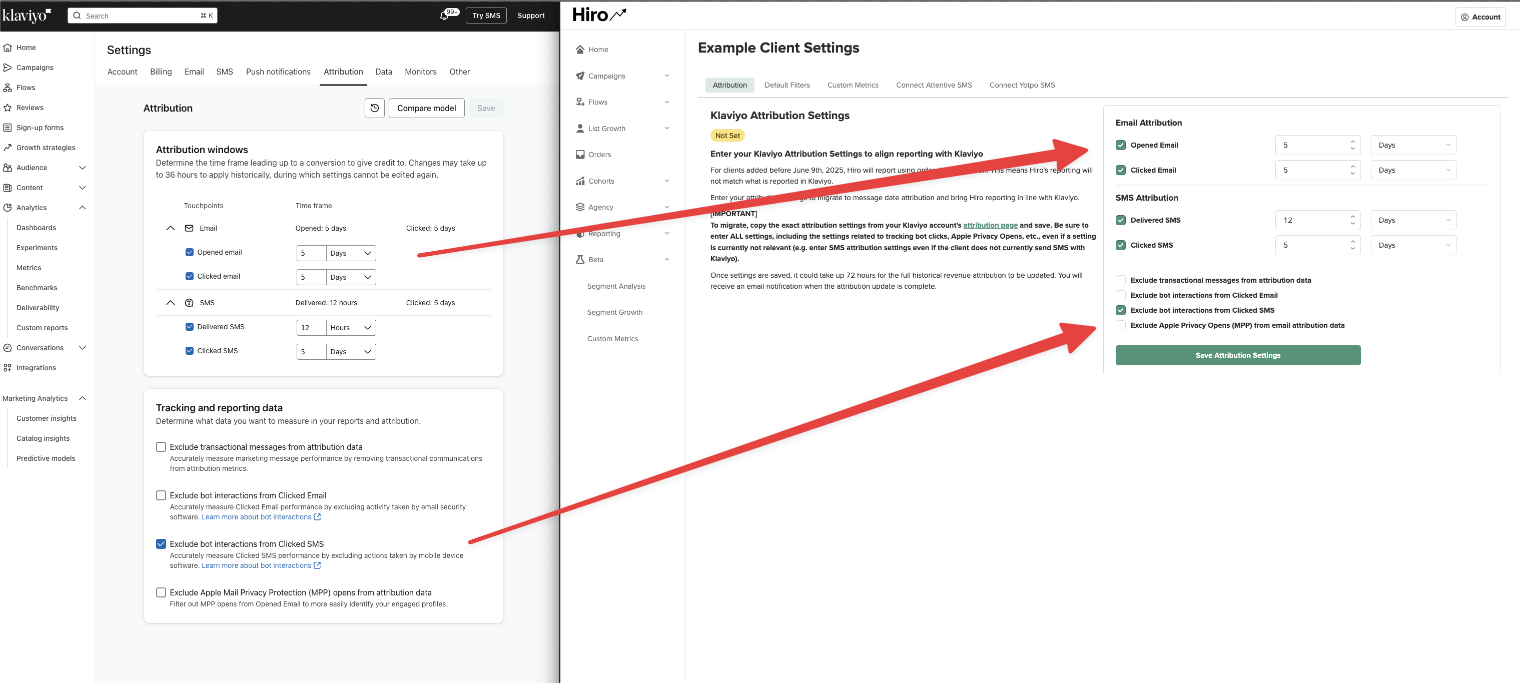Switch to Klaviyo Monitors settings tab
The image size is (1520, 683).
(421, 72)
